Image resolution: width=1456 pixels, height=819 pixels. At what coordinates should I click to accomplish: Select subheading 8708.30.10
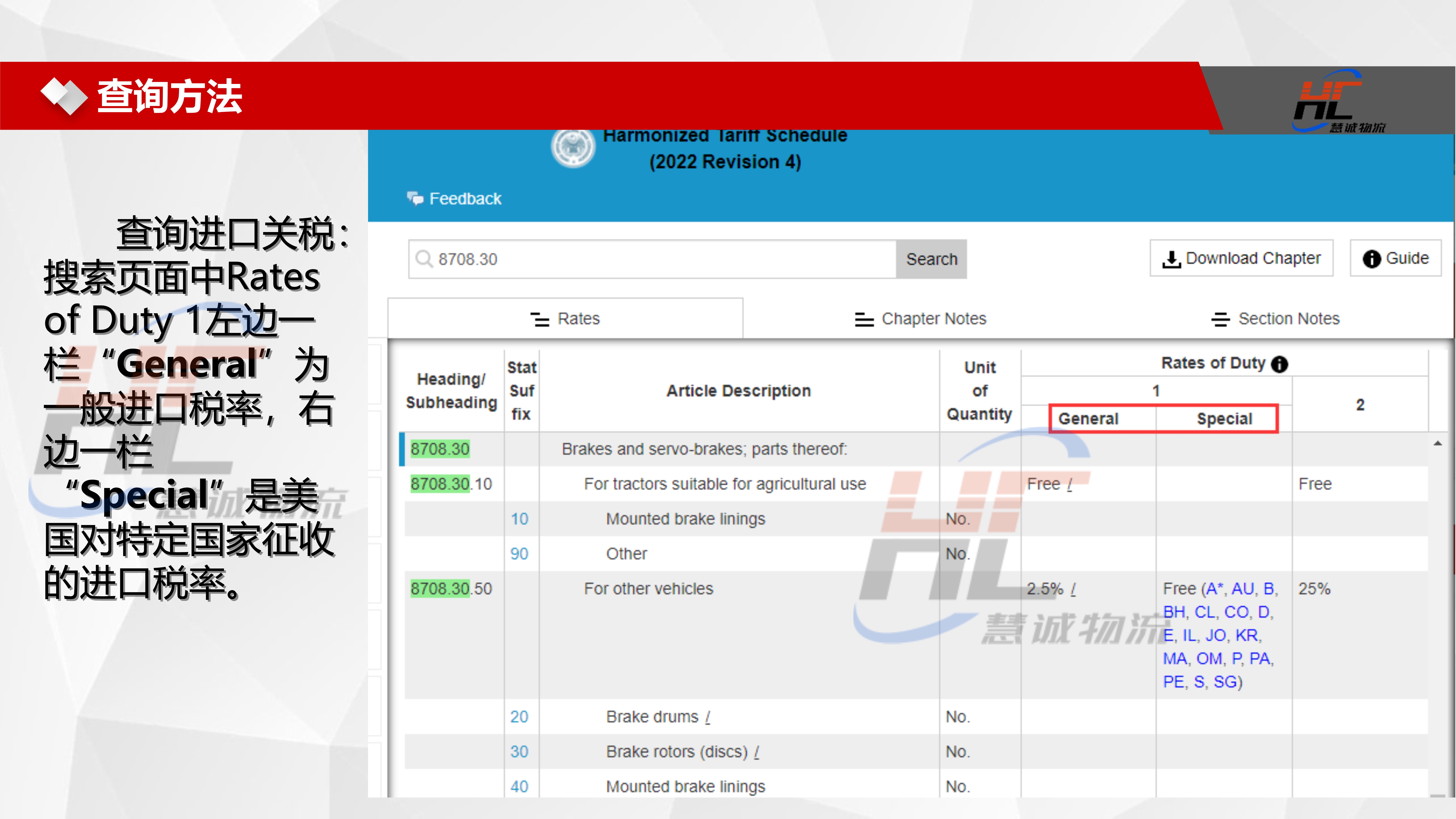click(451, 484)
